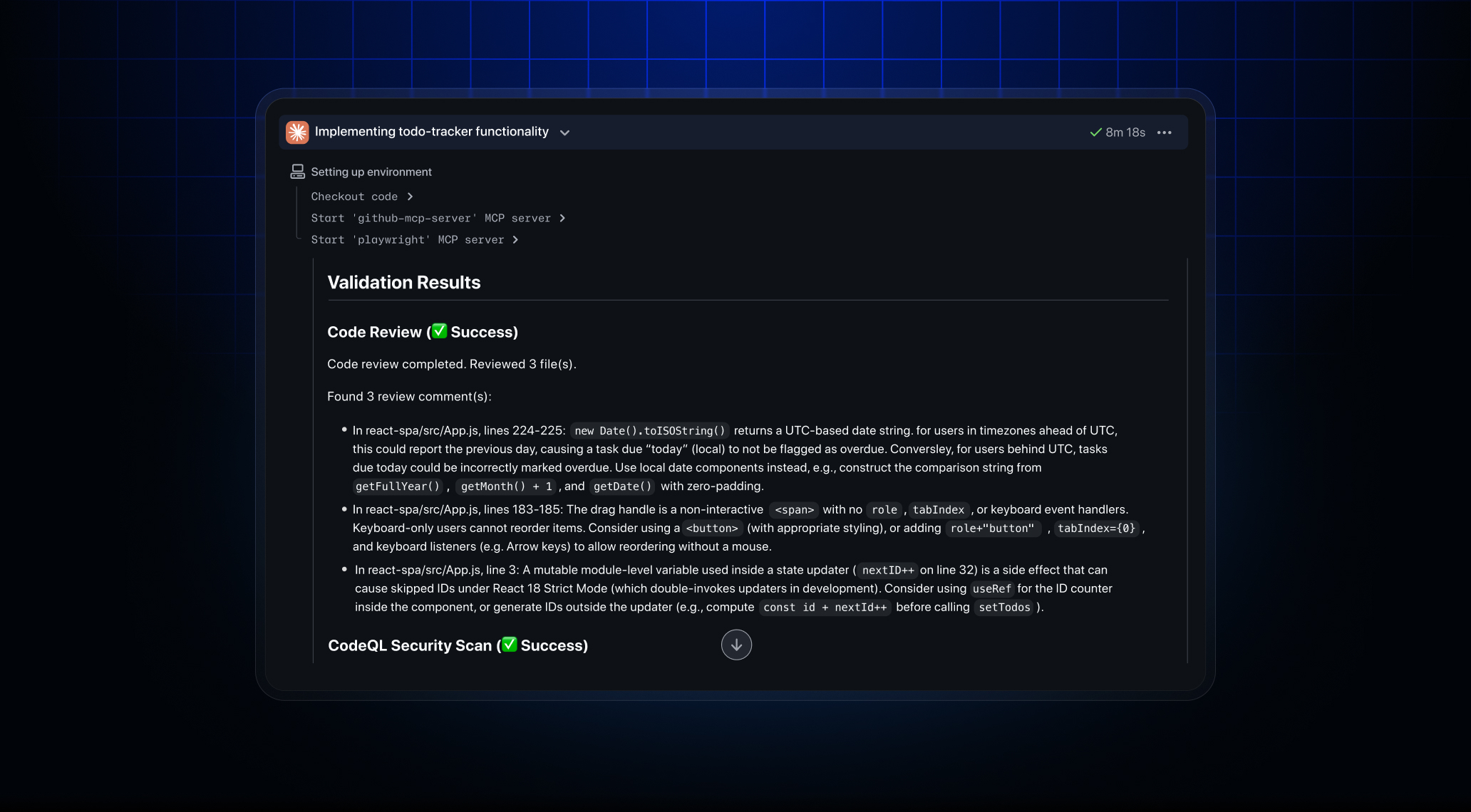Expand the Start 'playwright' MCP server chevron

[515, 240]
